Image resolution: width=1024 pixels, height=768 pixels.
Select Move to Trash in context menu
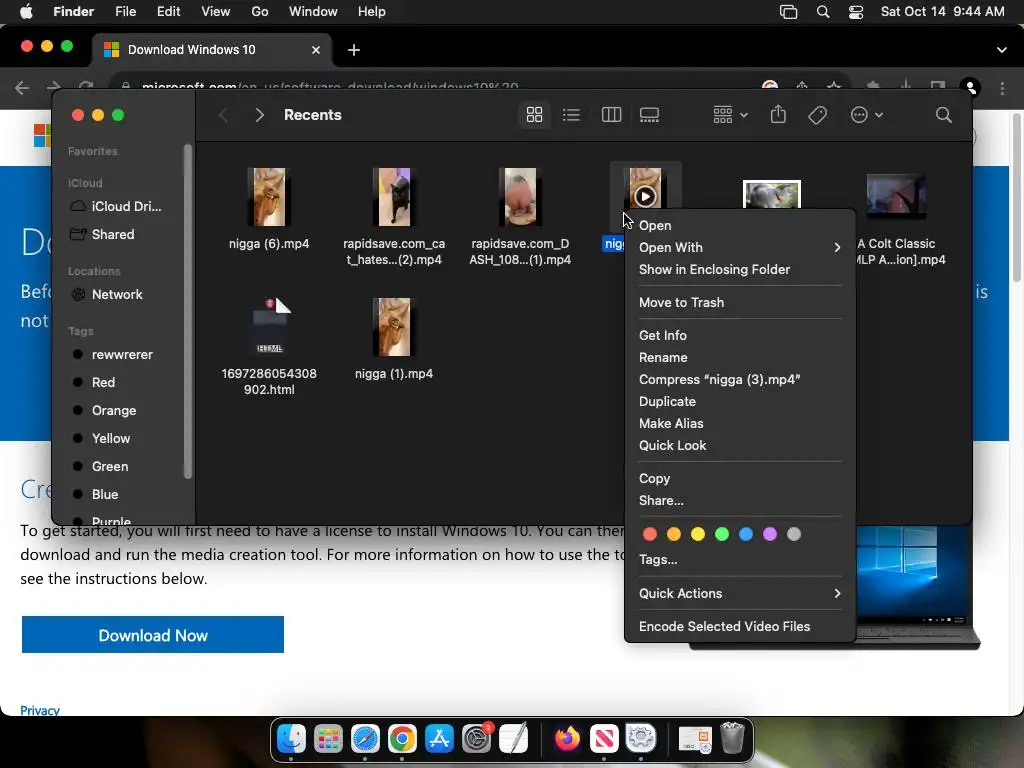pos(739,302)
